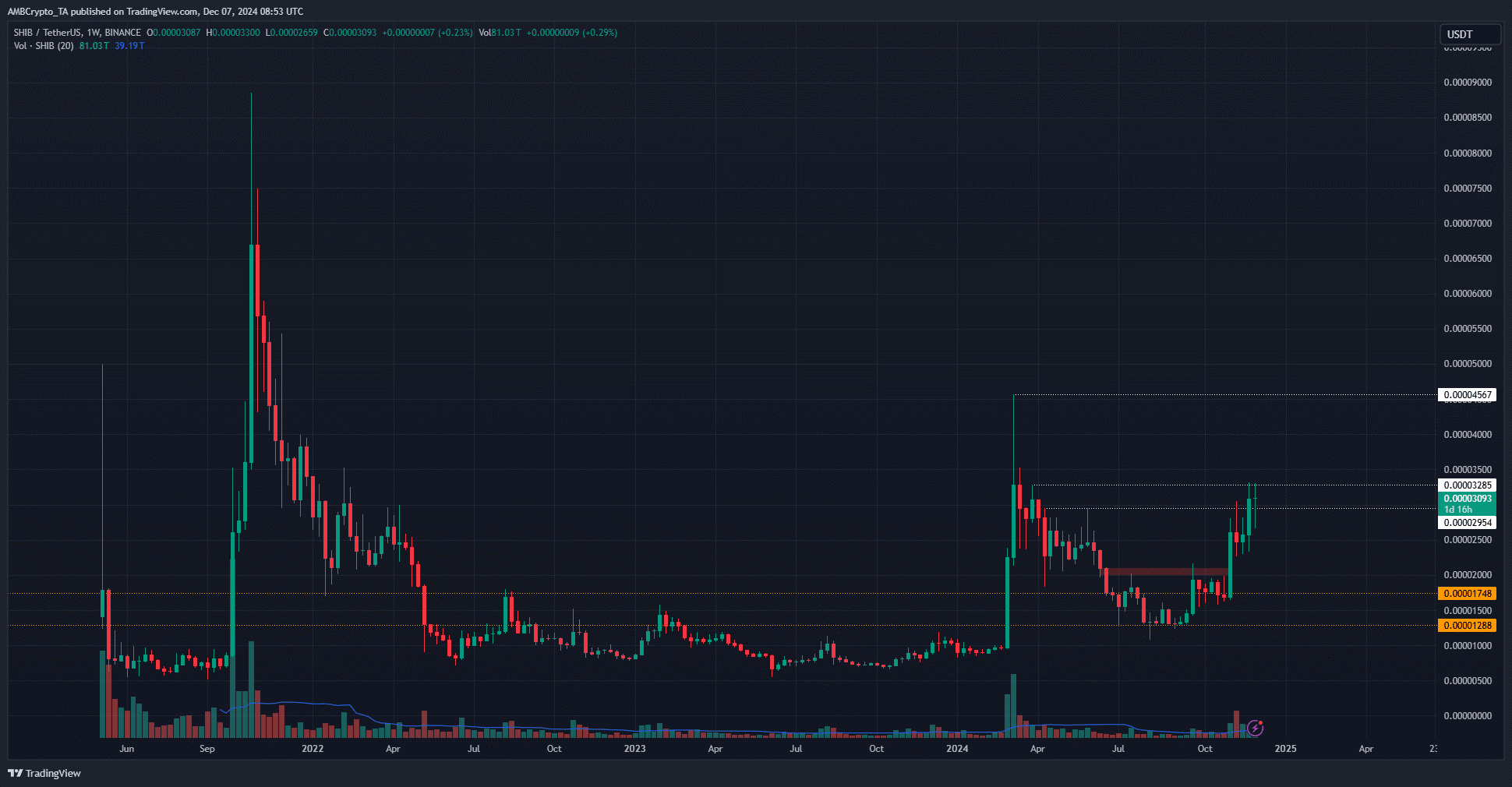Click the 2023 label on time axis
Viewport: 1512px width, 787px height.
point(634,749)
